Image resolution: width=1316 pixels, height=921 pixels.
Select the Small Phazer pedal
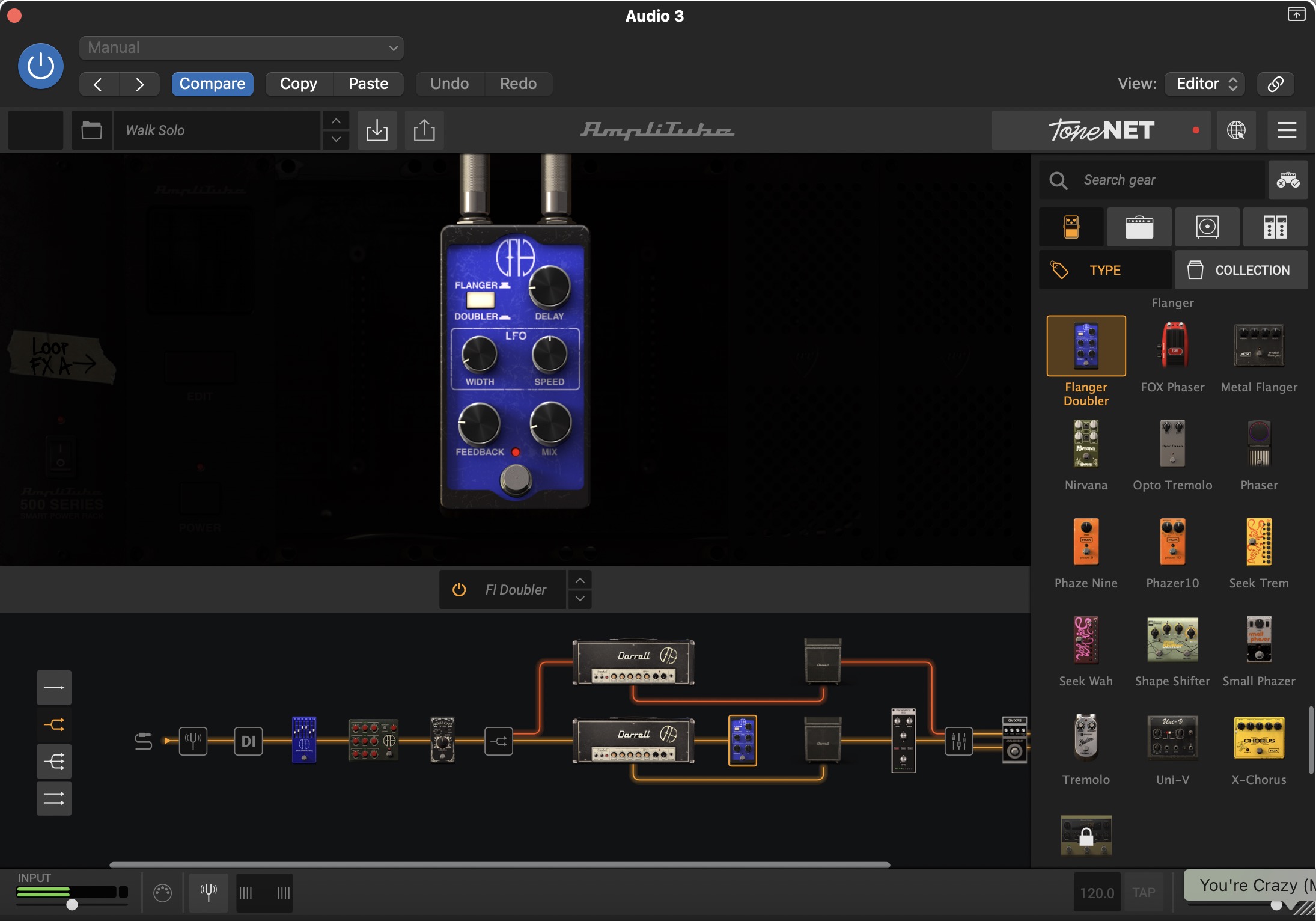[x=1259, y=640]
